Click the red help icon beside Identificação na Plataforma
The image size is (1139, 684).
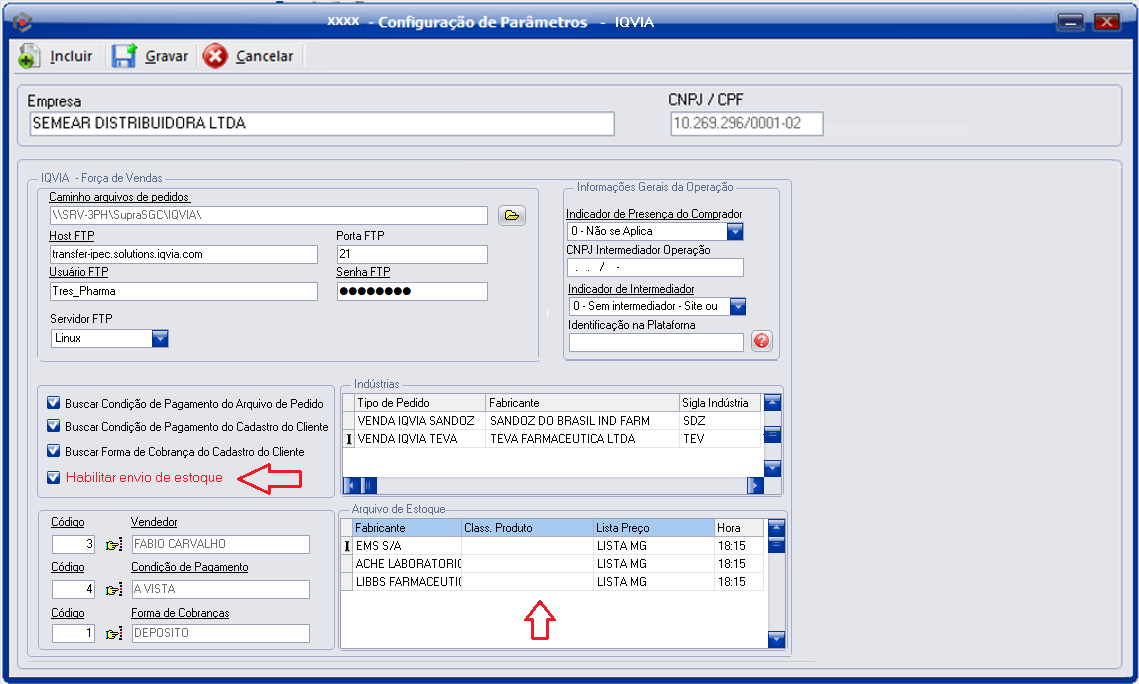(761, 342)
